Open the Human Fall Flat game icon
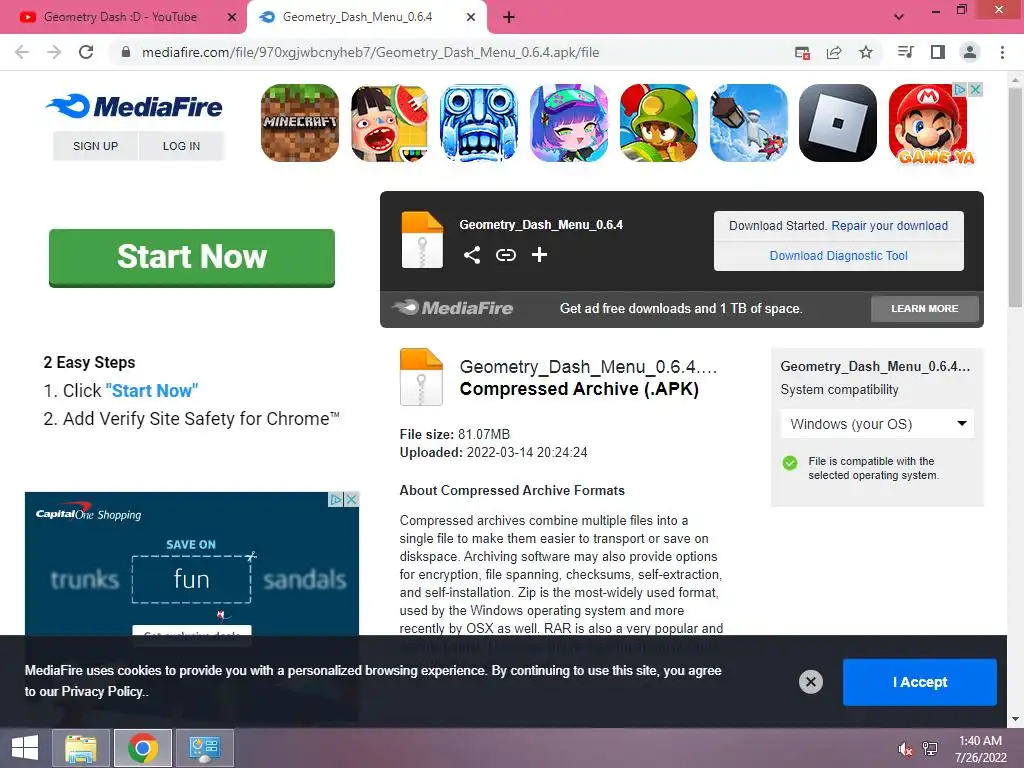The image size is (1024, 768). [748, 123]
